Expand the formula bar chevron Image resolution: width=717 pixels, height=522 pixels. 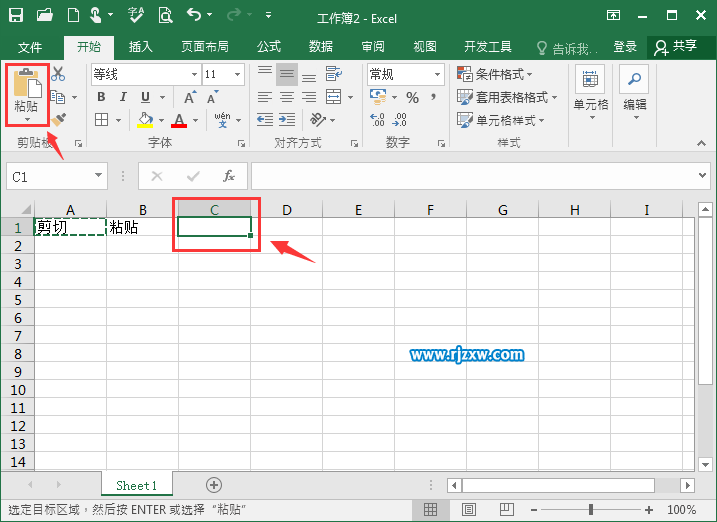[702, 176]
